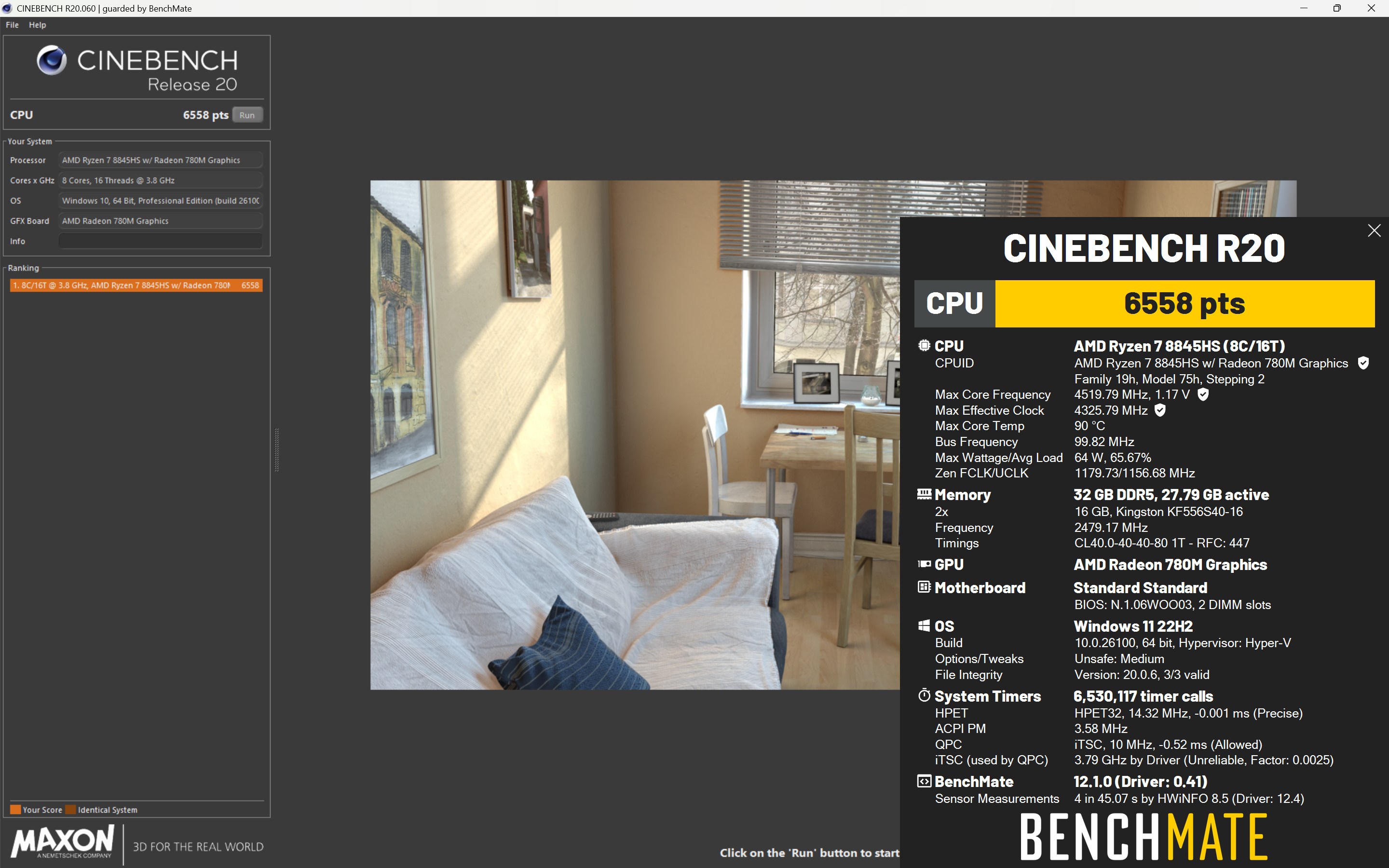Click the rendered room scene image
The width and height of the screenshot is (1389, 868).
coord(635,434)
